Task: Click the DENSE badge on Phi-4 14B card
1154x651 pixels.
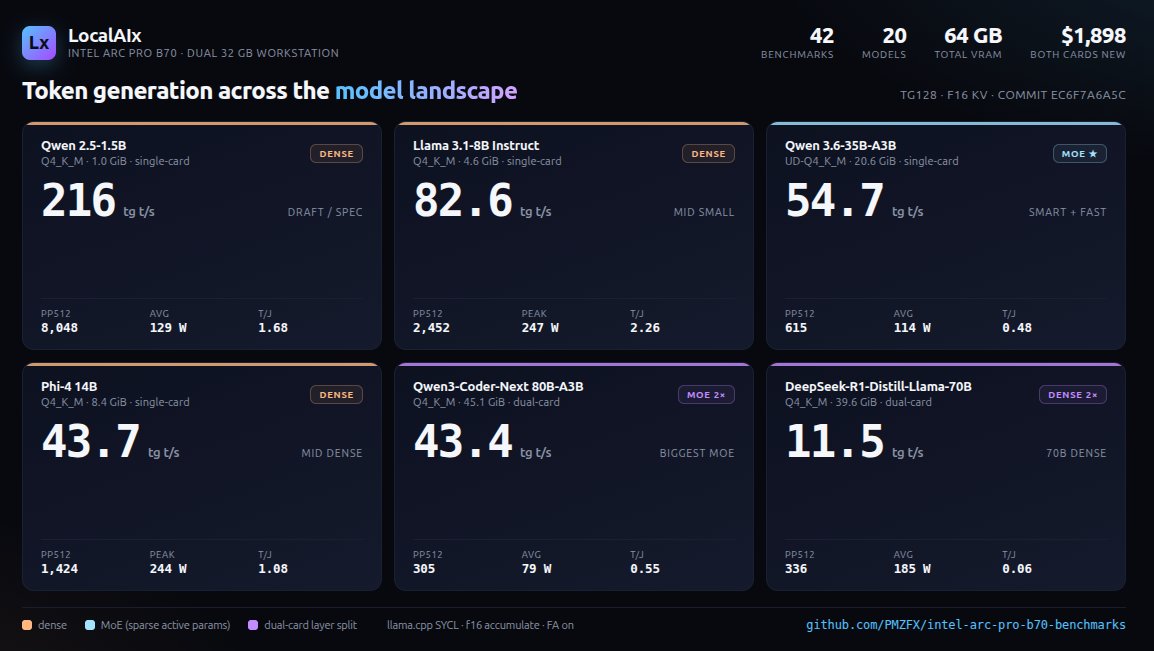Action: tap(336, 395)
